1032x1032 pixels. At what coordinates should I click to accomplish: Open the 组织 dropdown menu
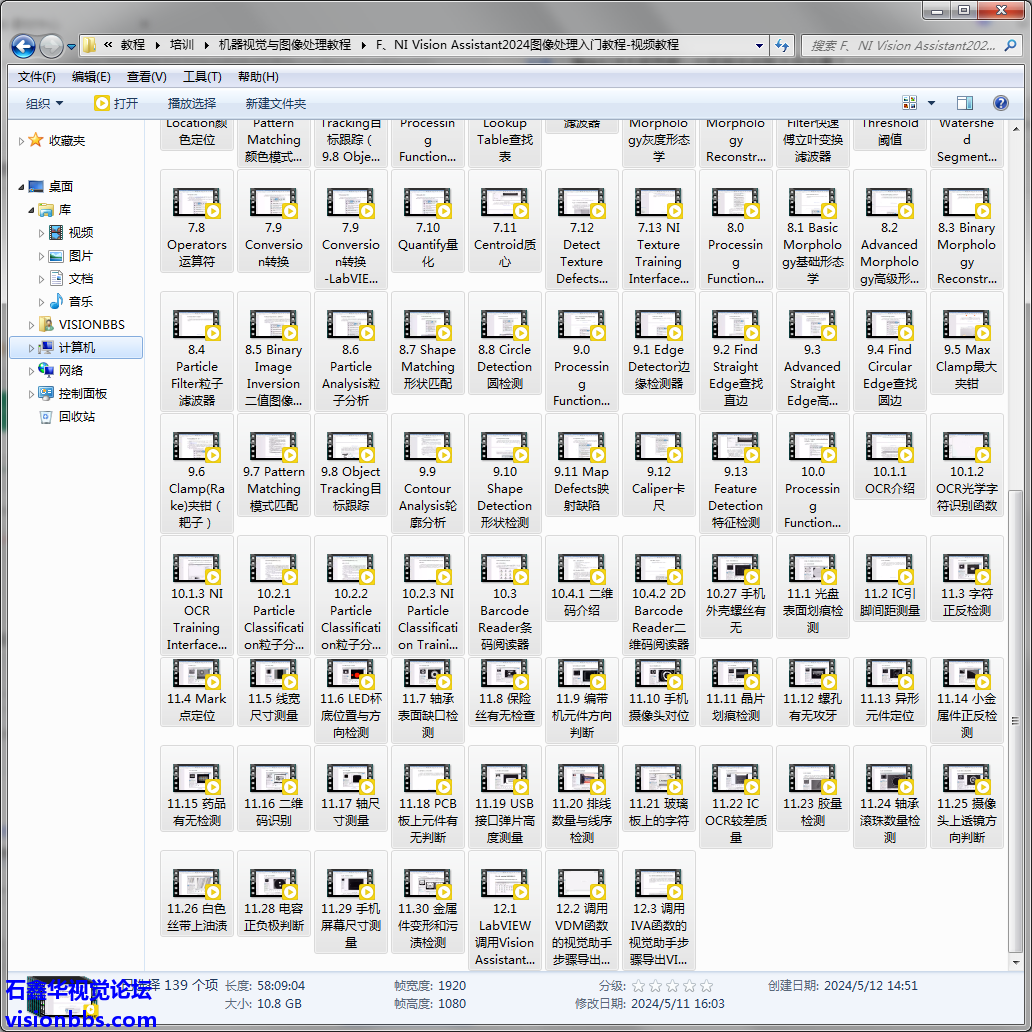[44, 103]
